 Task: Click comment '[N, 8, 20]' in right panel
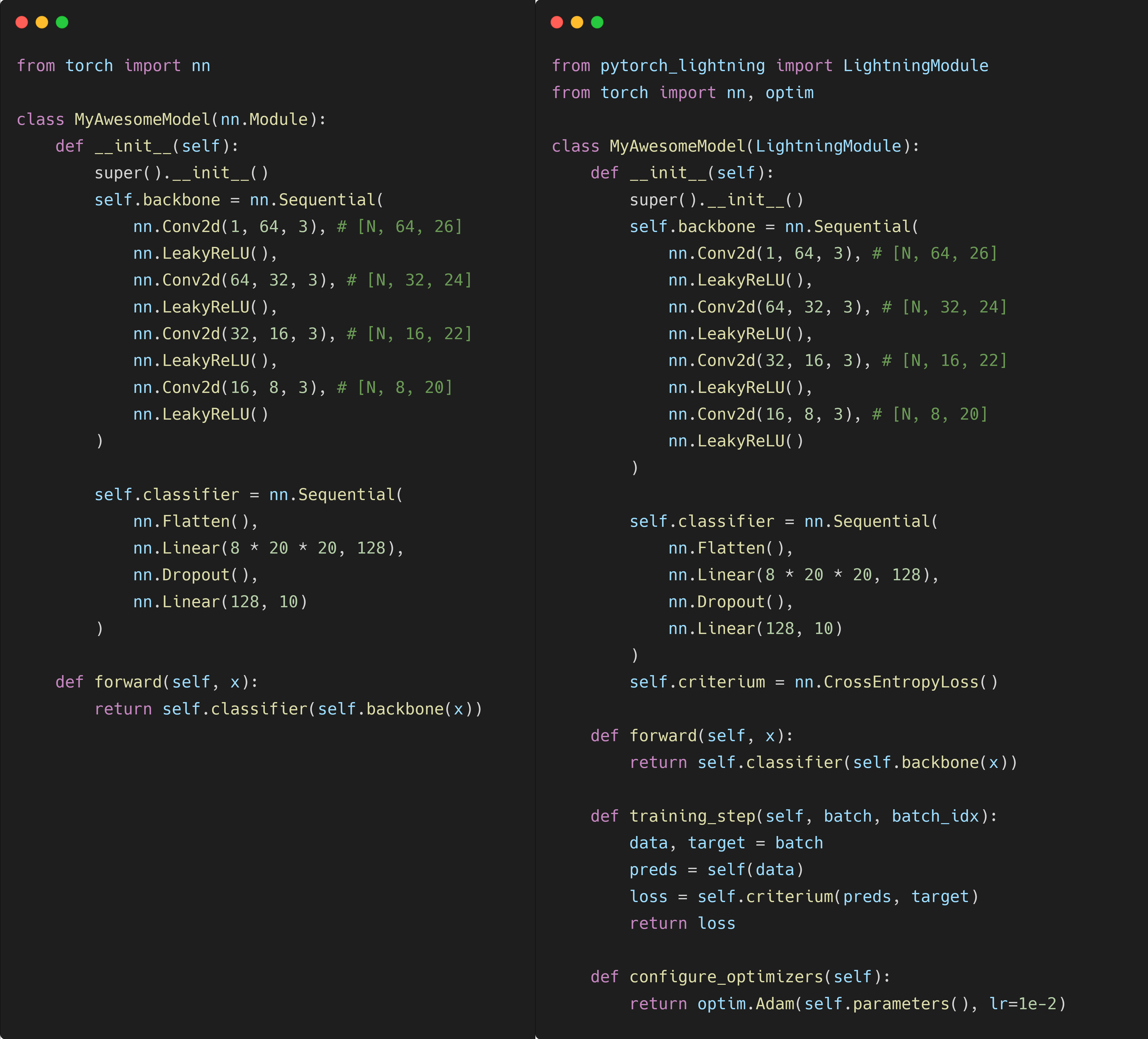click(x=940, y=414)
